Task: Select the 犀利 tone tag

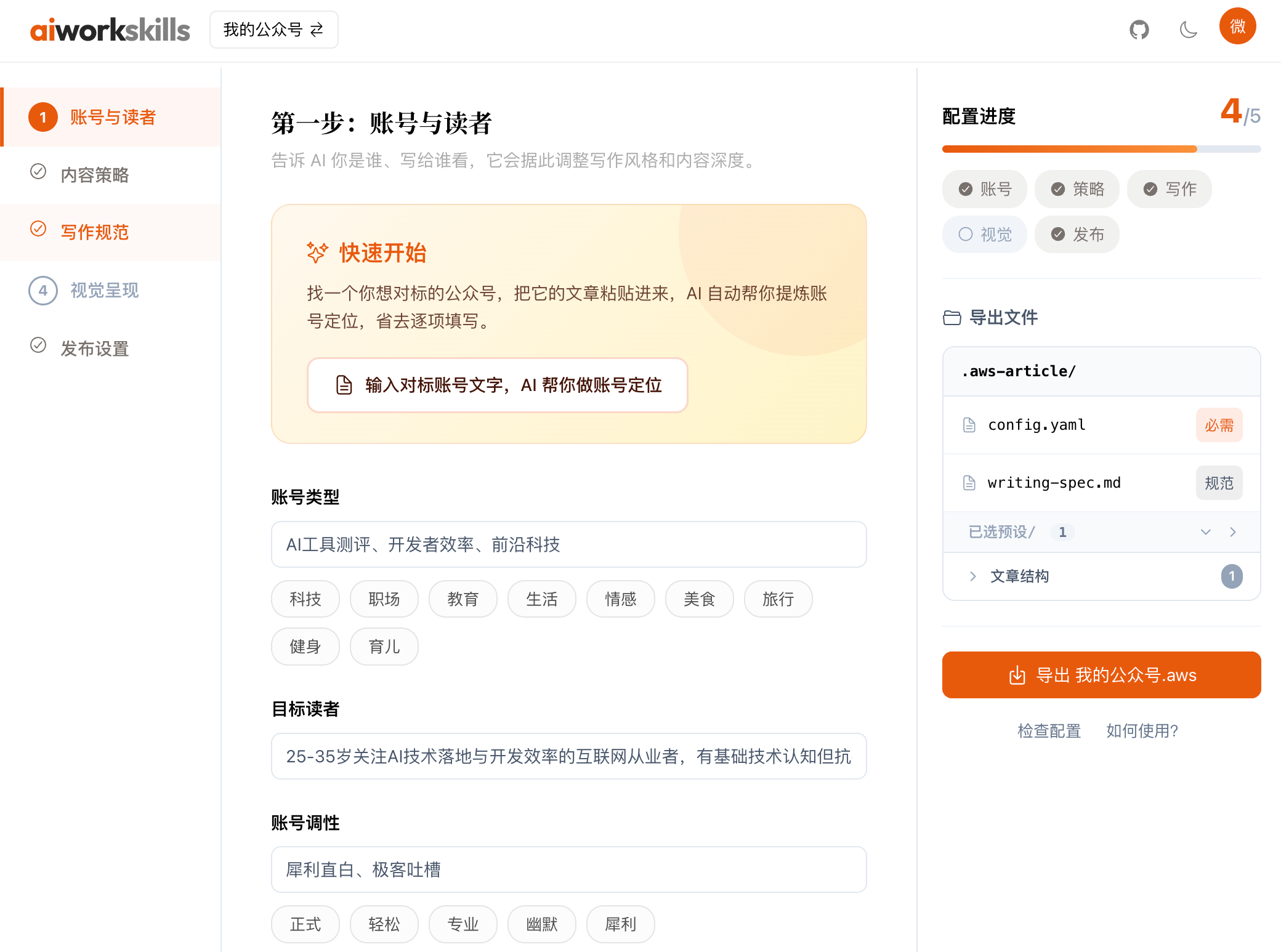Action: tap(621, 924)
